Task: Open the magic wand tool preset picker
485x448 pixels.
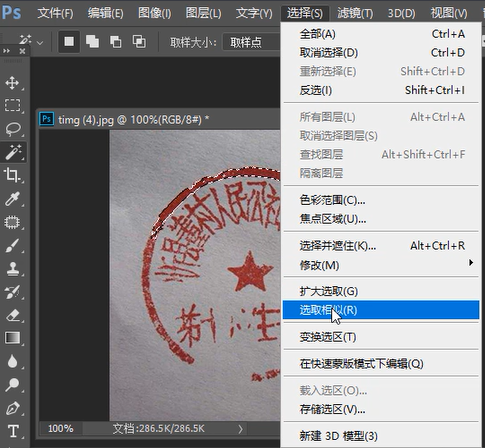Action: click(x=31, y=41)
